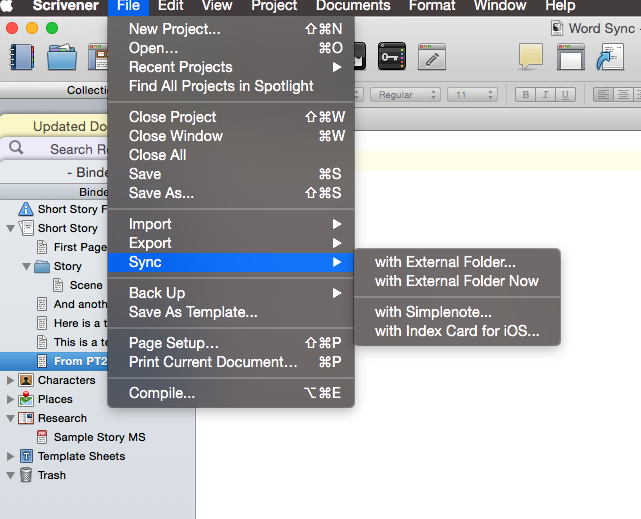Collapse the Trash folder
The width and height of the screenshot is (641, 519).
11,475
